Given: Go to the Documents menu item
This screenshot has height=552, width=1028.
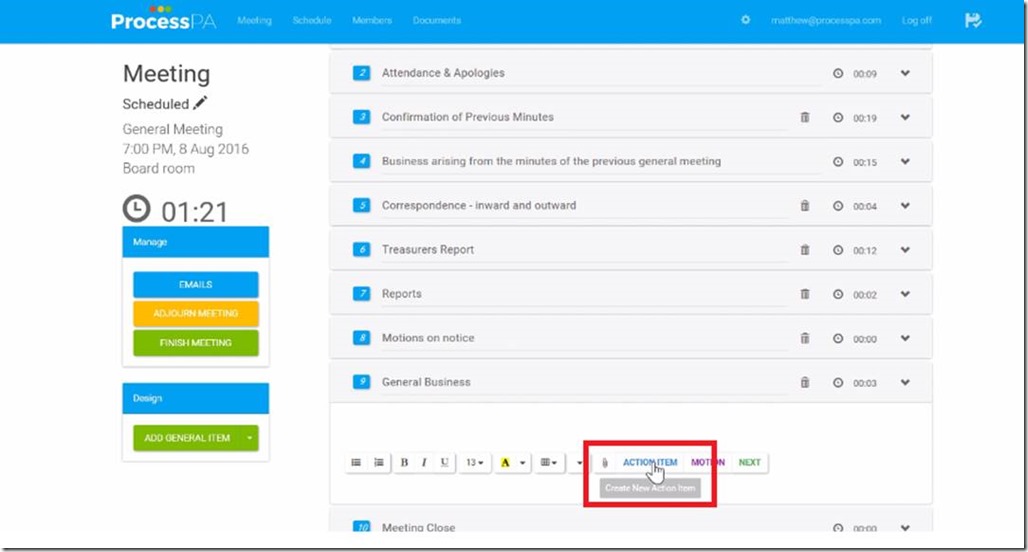Looking at the screenshot, I should [x=437, y=20].
